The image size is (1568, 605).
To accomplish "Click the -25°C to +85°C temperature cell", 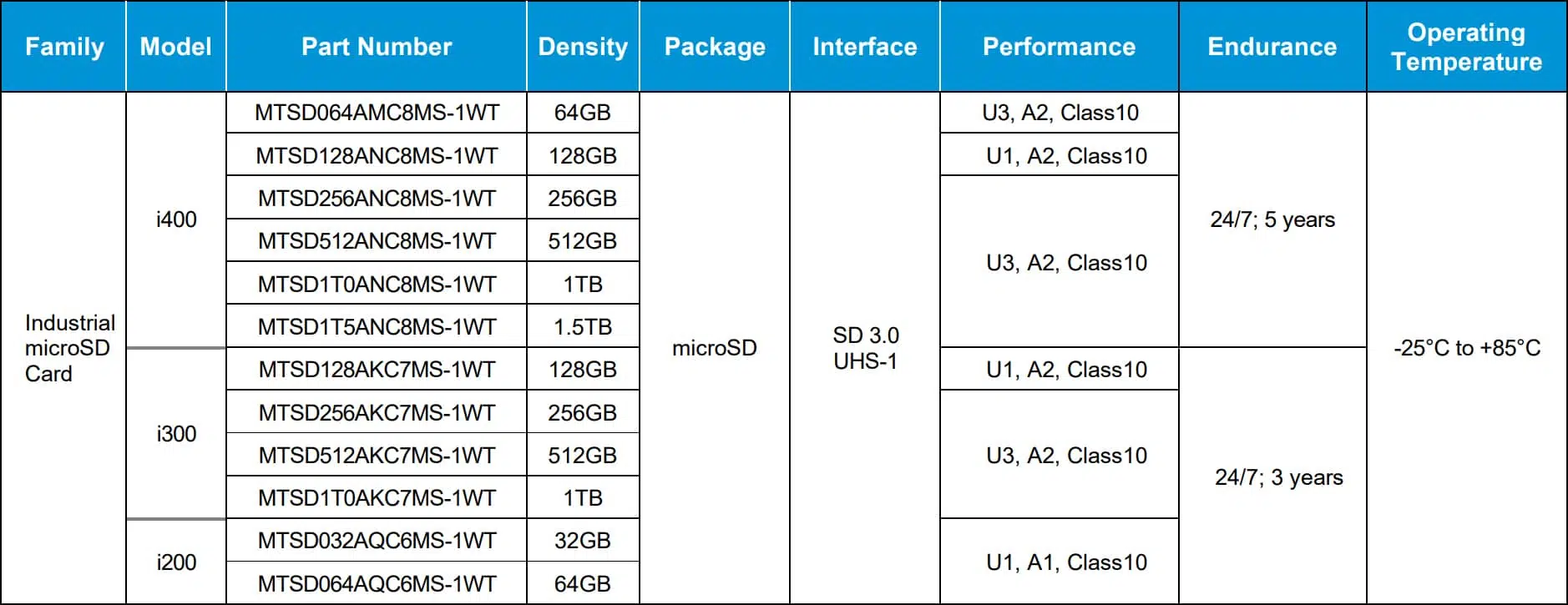I will pos(1467,348).
